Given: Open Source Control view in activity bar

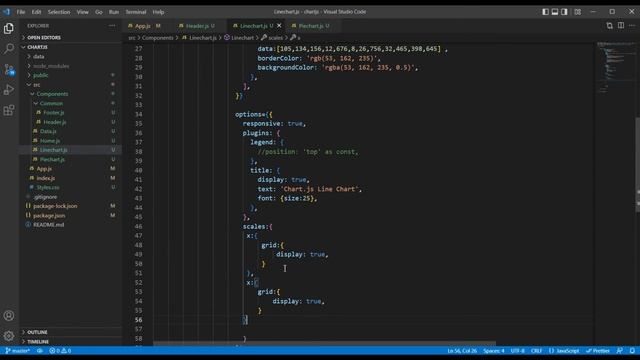Looking at the screenshot, I should (9, 69).
